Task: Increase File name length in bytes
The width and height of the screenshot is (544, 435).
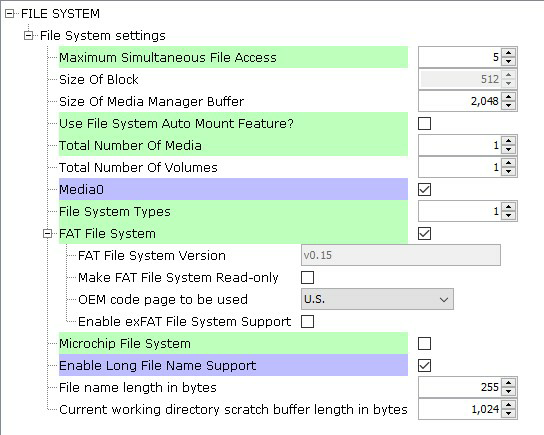Action: click(509, 383)
